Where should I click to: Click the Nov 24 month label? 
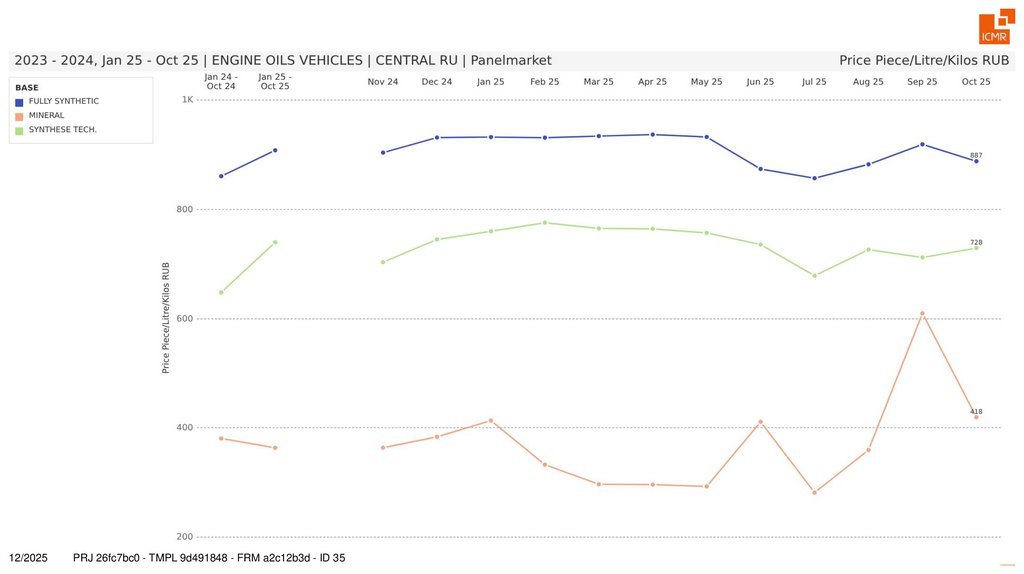383,82
